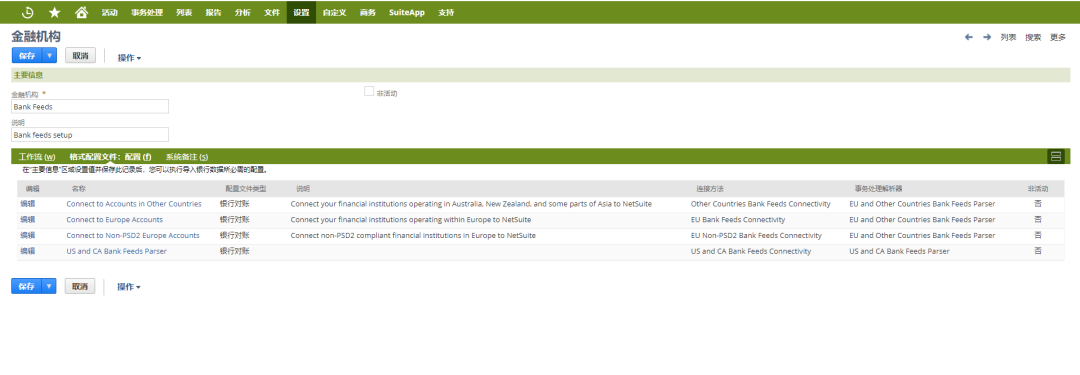This screenshot has width=1080, height=375.
Task: Select EU Non-PSD2 Bank Feeds Connectivity cell
Action: pos(757,235)
